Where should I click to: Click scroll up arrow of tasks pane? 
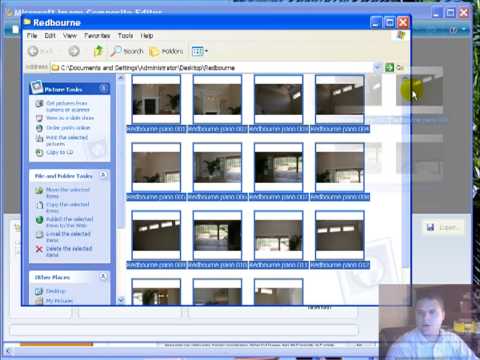point(121,78)
